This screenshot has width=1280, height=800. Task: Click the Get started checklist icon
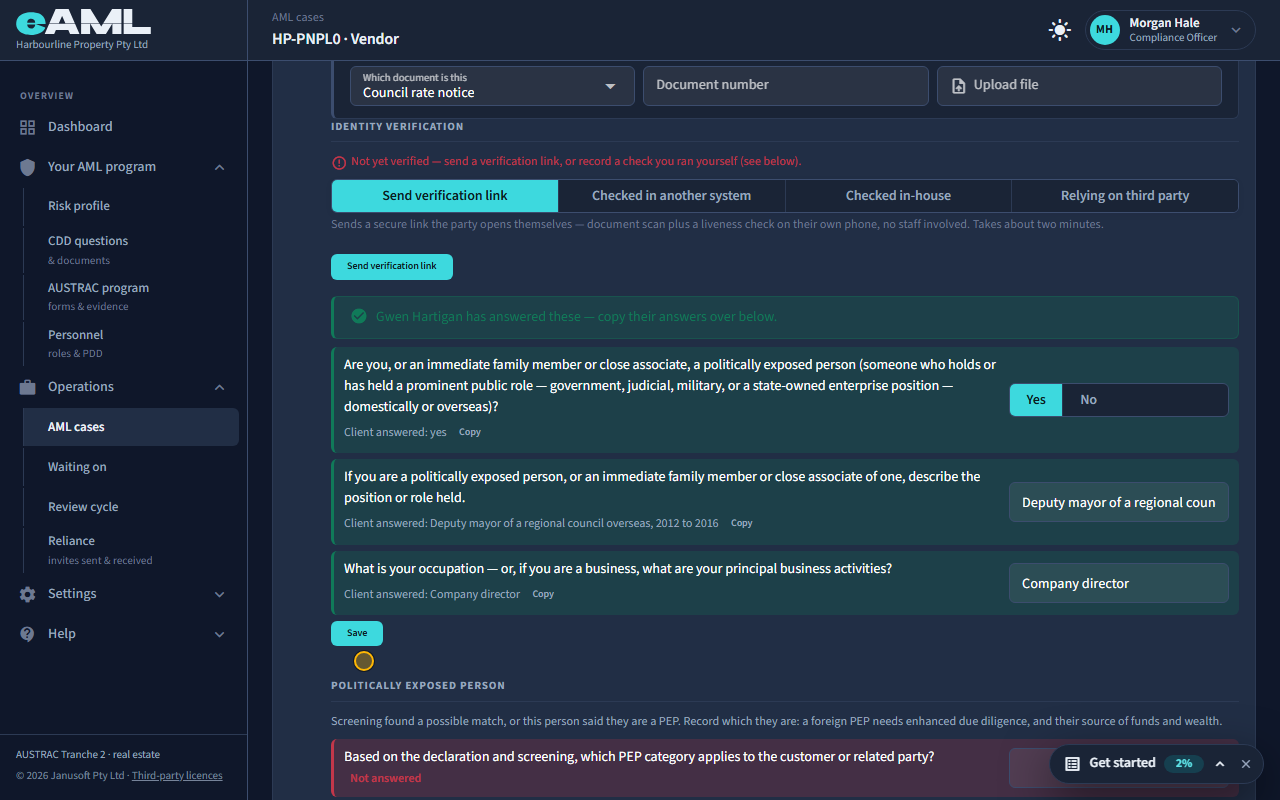tap(1072, 764)
